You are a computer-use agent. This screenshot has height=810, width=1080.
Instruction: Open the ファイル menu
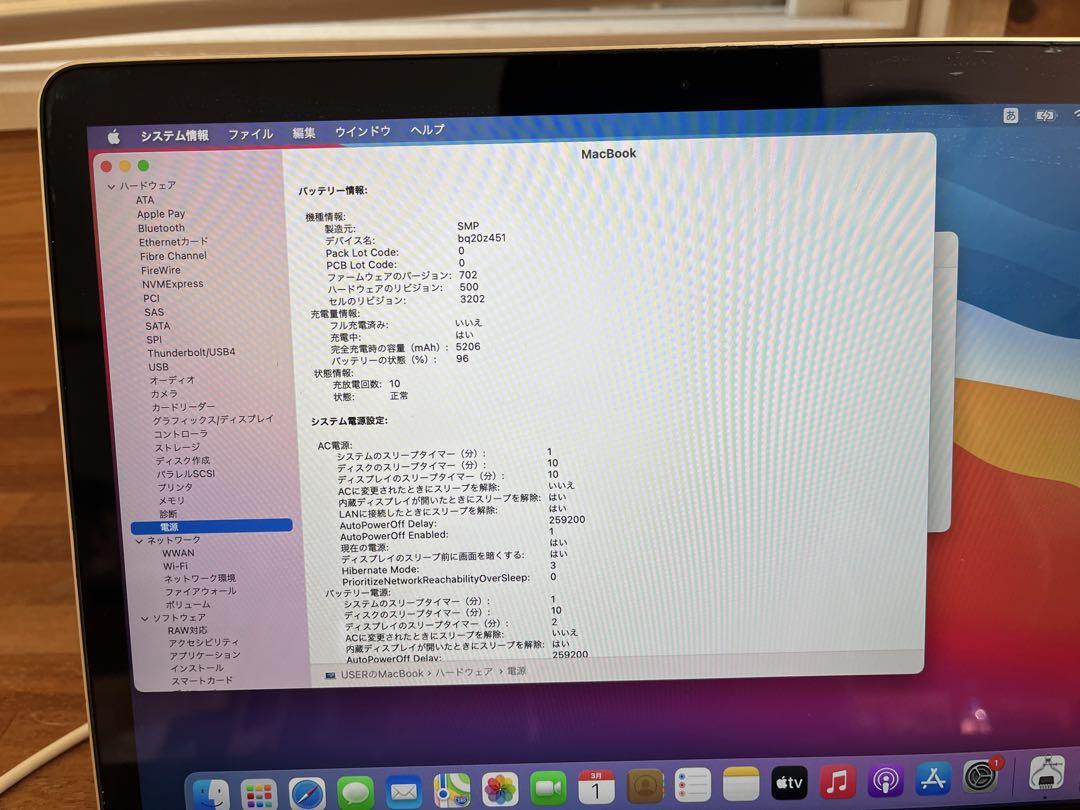(251, 134)
